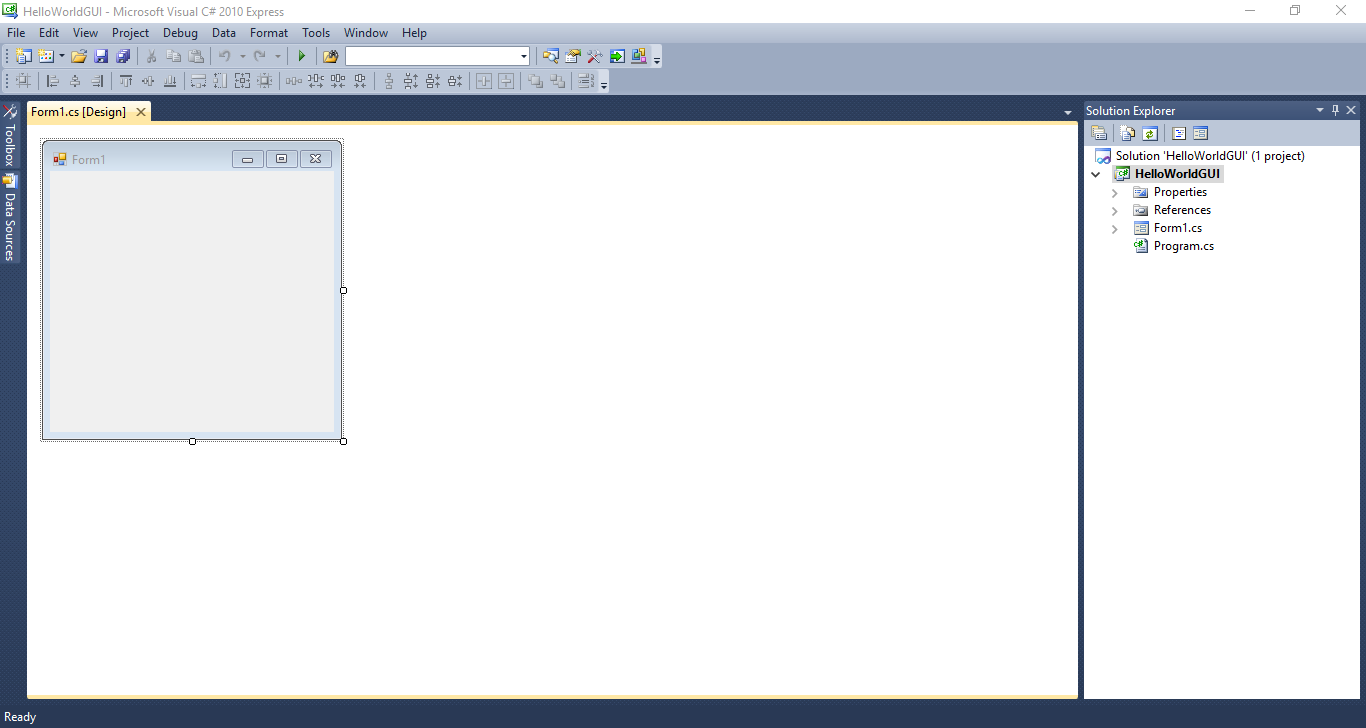Click the Redo arrow icon

[x=260, y=56]
